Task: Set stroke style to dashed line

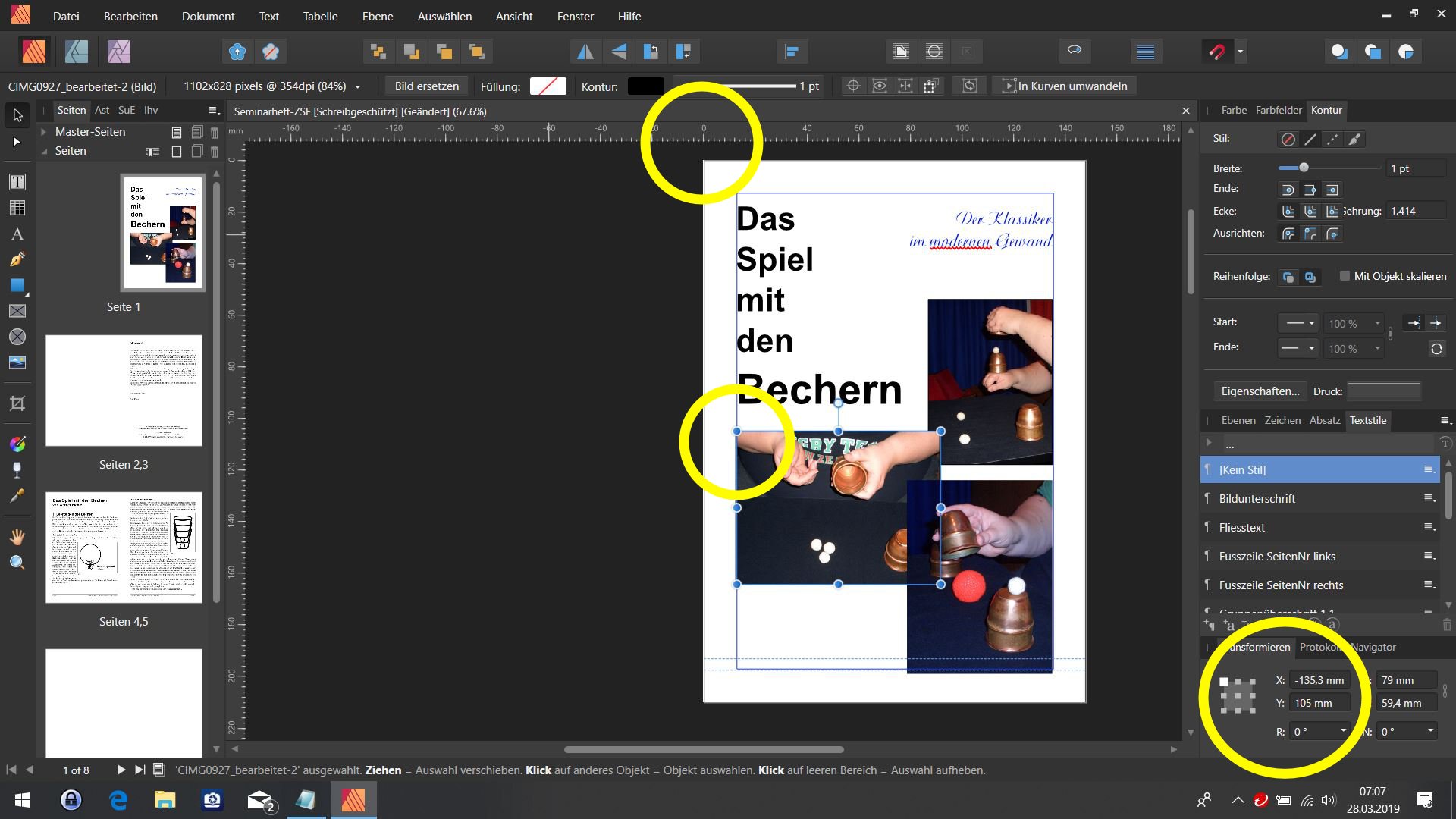Action: coord(1332,140)
